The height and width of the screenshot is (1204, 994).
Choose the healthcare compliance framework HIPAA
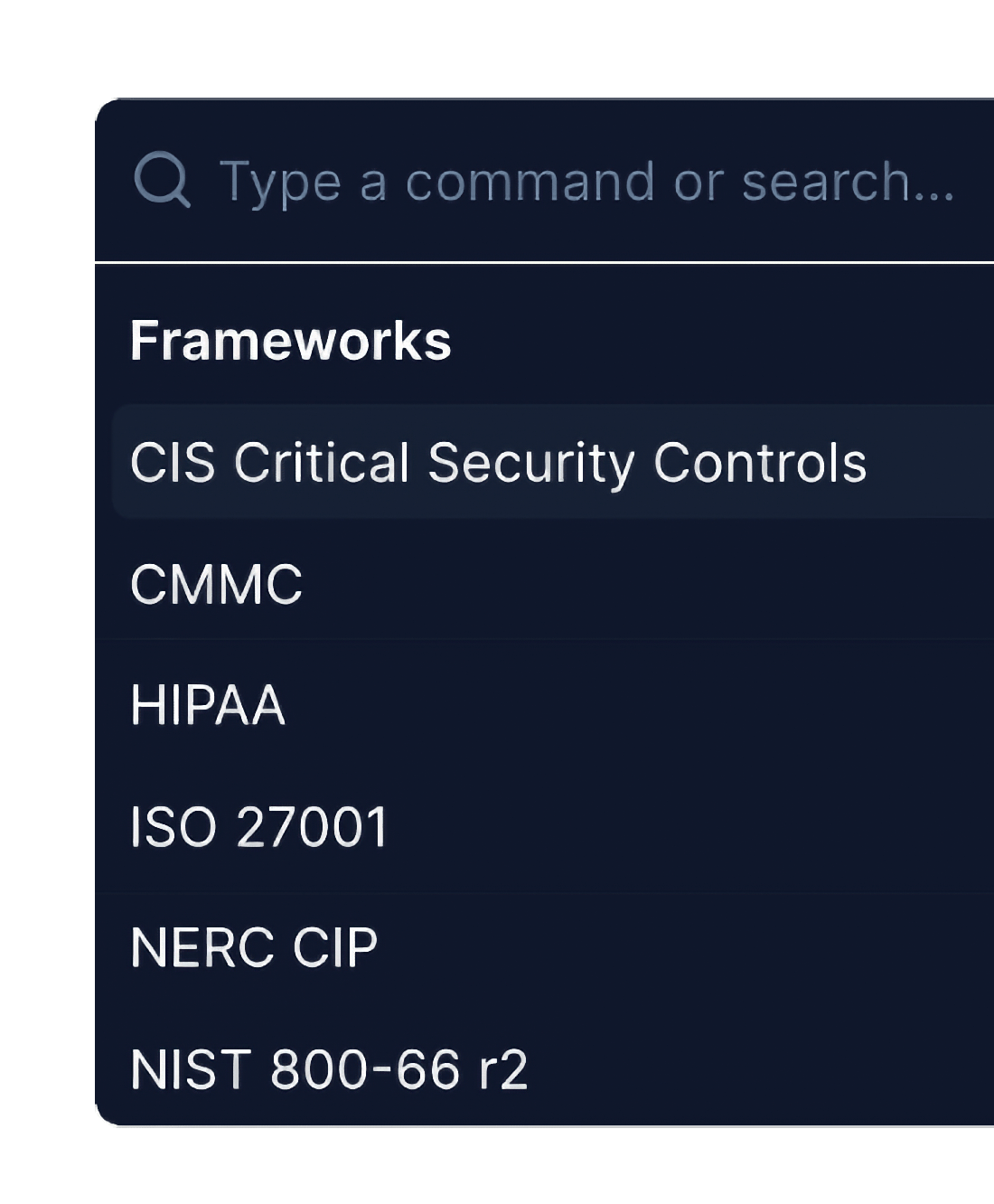[207, 704]
